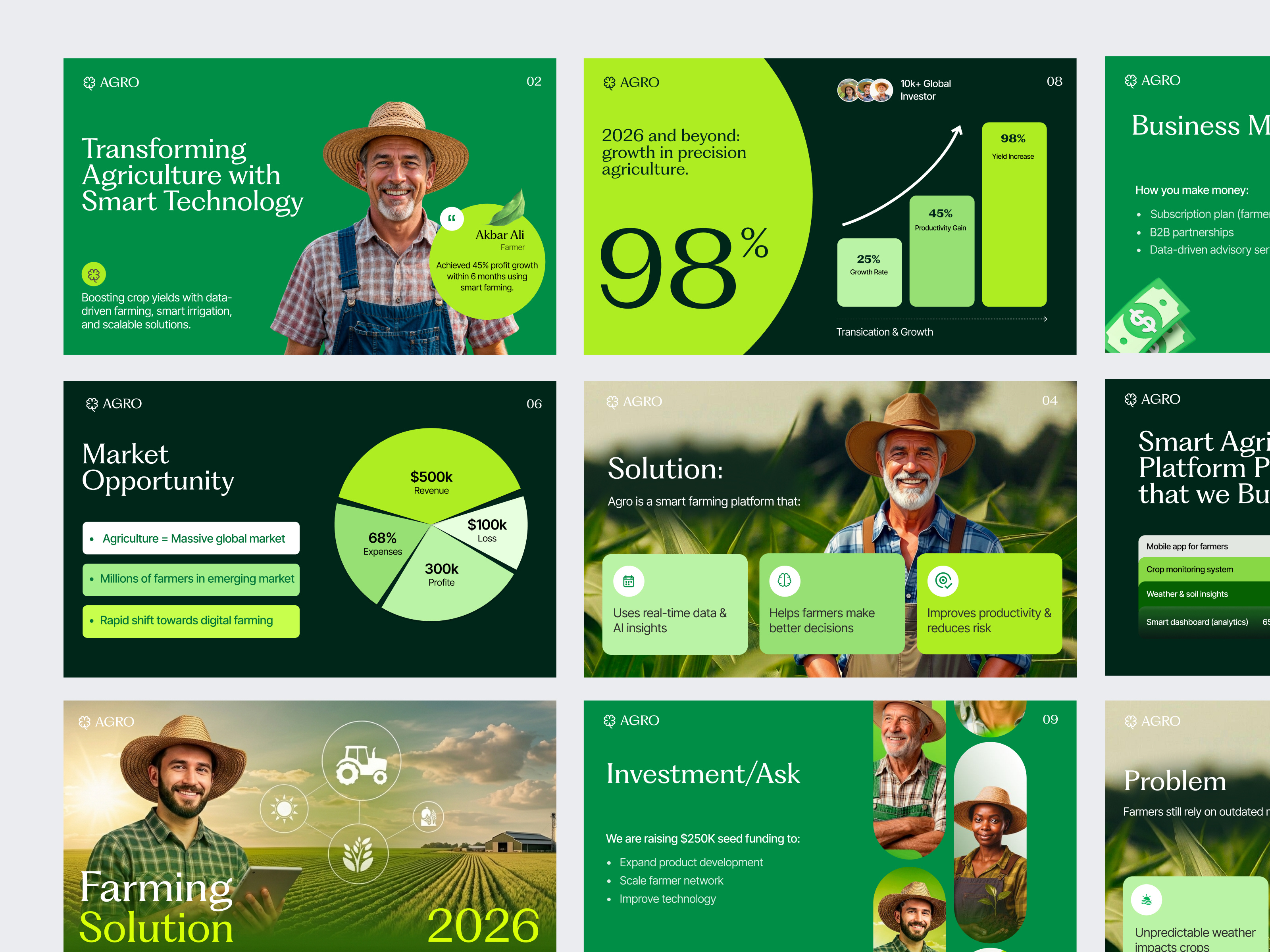Select the Mobile app for farmers row

pos(1187,546)
